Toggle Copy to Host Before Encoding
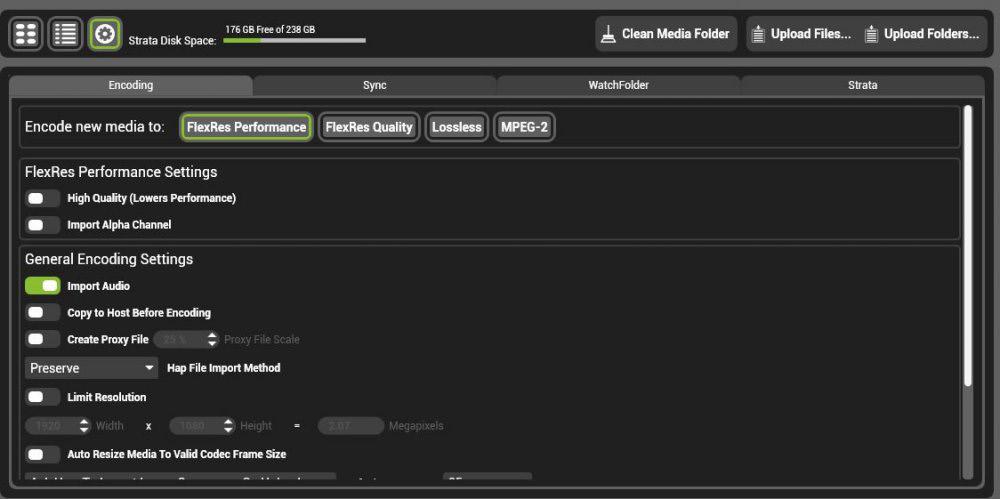The height and width of the screenshot is (499, 1000). click(43, 313)
